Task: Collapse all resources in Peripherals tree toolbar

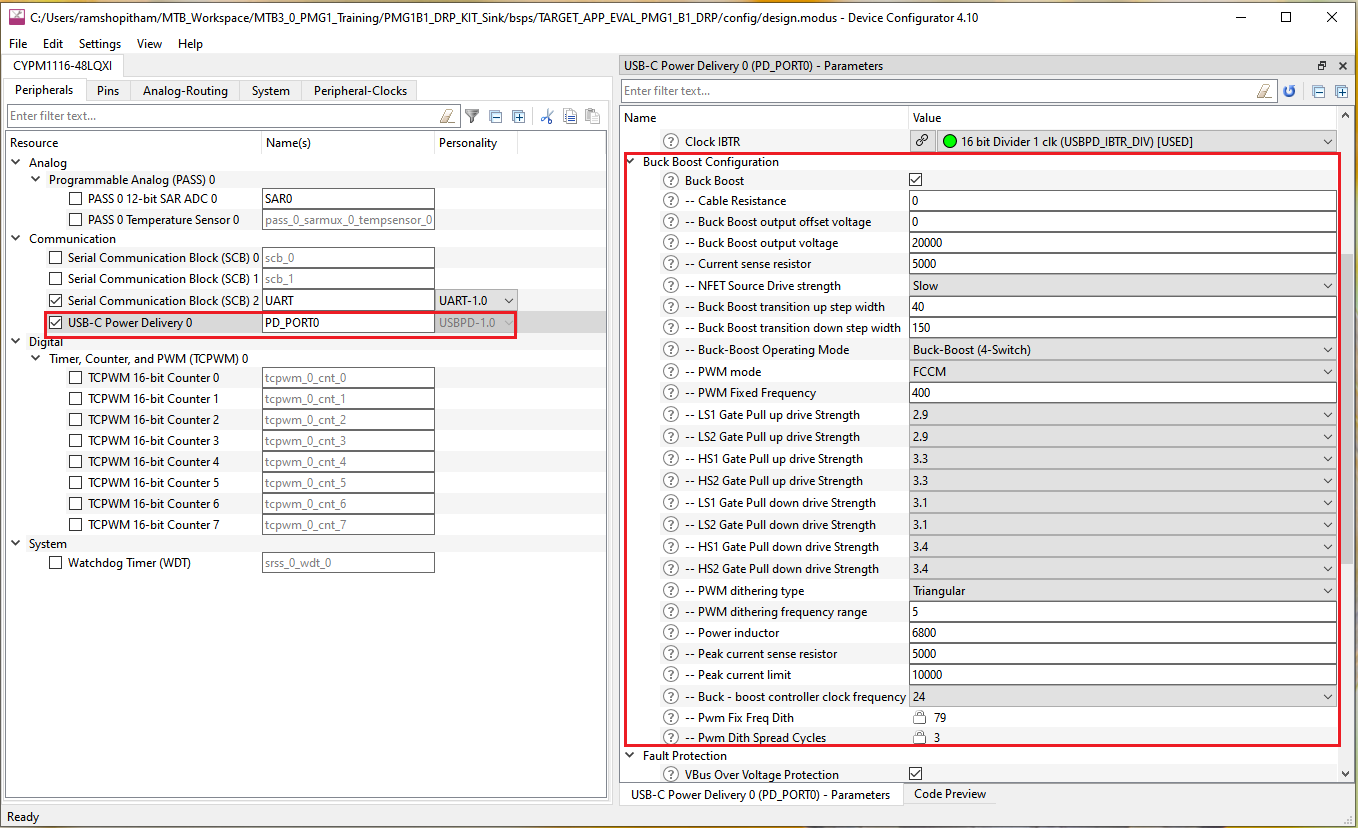Action: click(x=495, y=116)
